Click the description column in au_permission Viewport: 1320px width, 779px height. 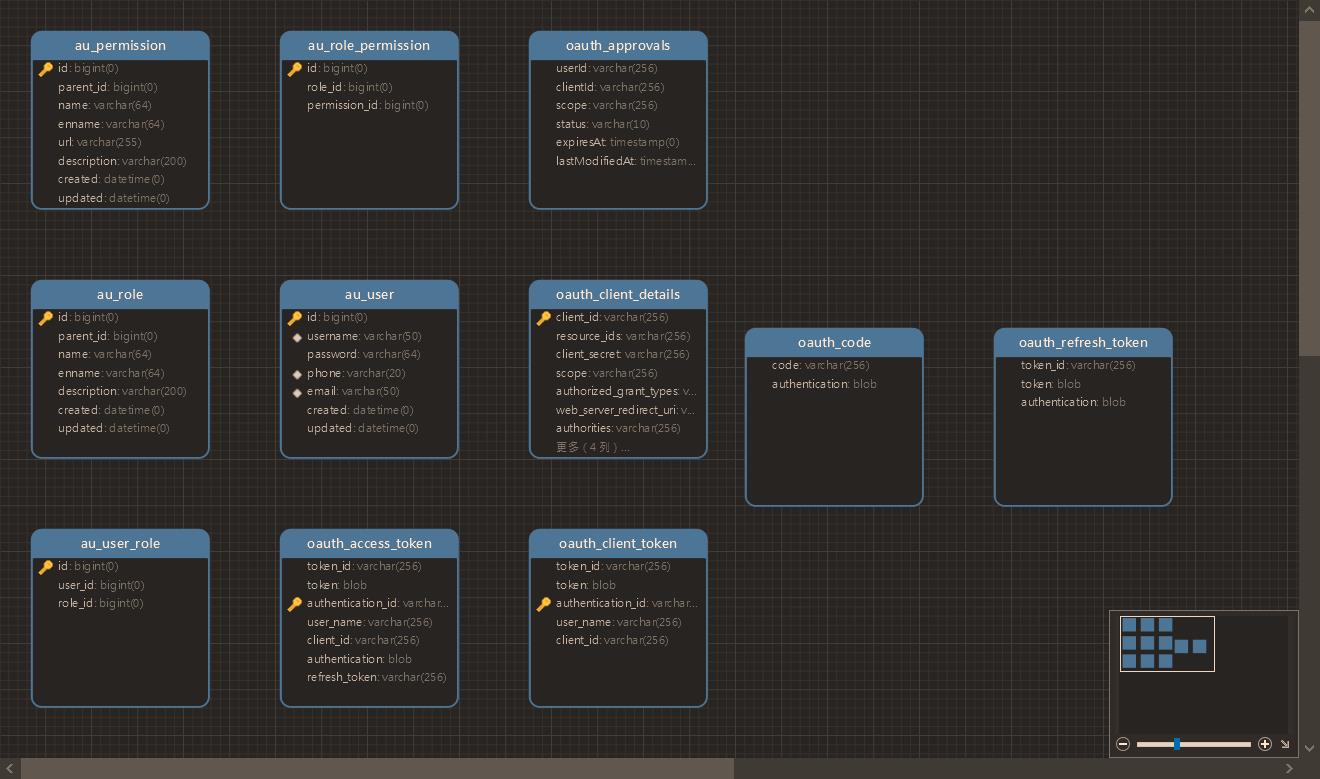(120, 161)
